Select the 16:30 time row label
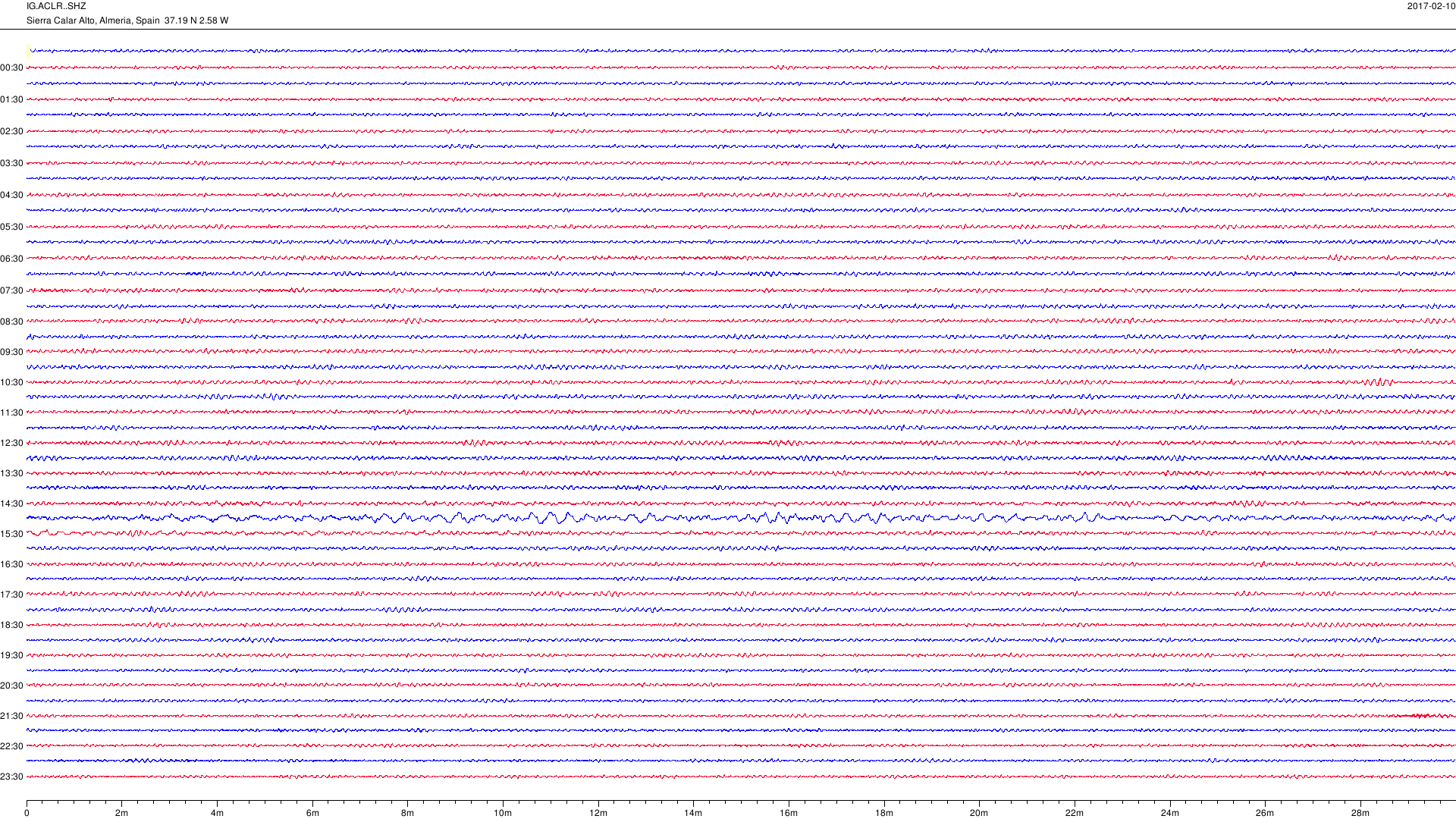The image size is (1456, 819). pos(12,564)
